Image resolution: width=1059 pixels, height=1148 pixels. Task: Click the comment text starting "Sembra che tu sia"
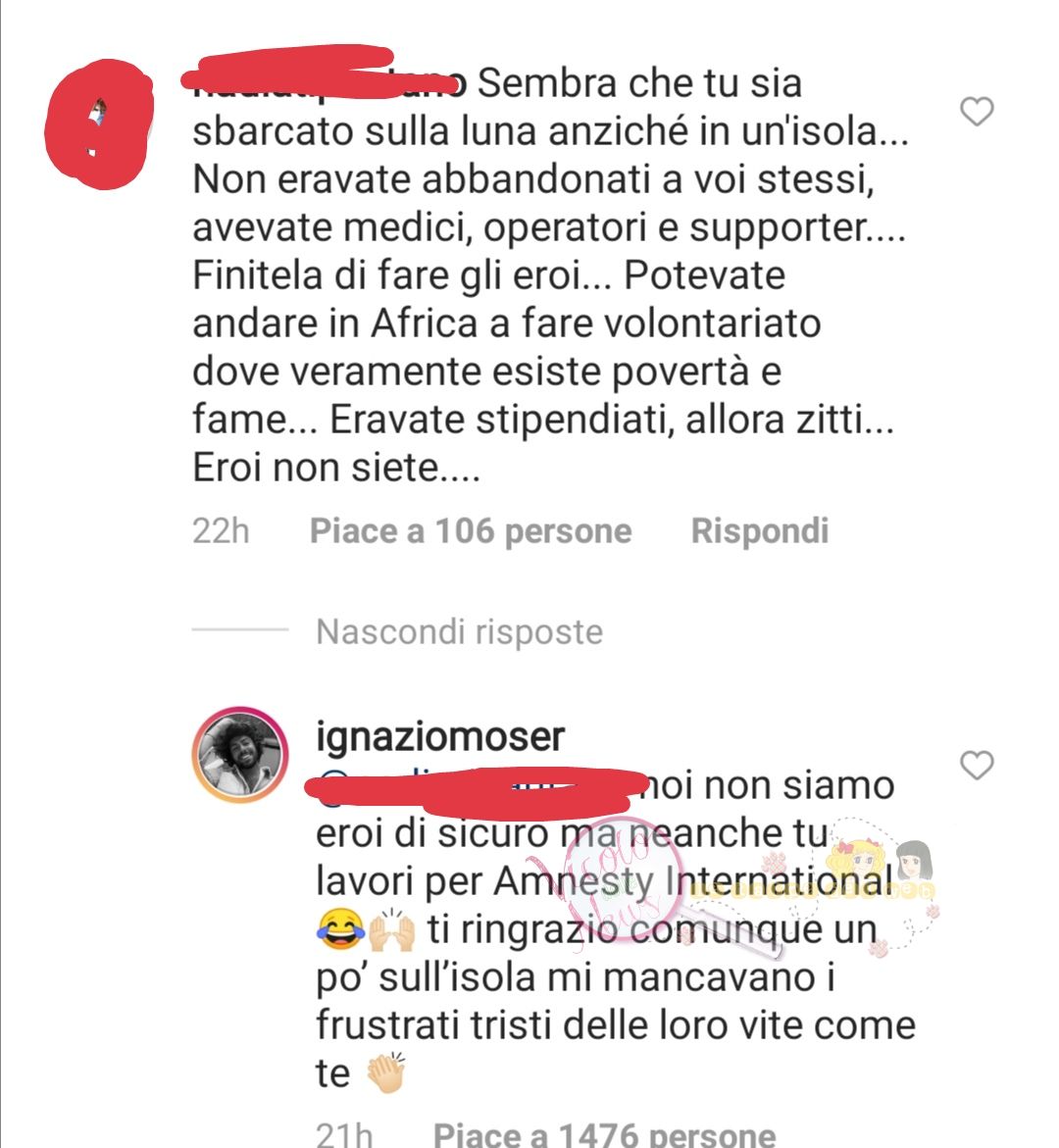[x=549, y=275]
